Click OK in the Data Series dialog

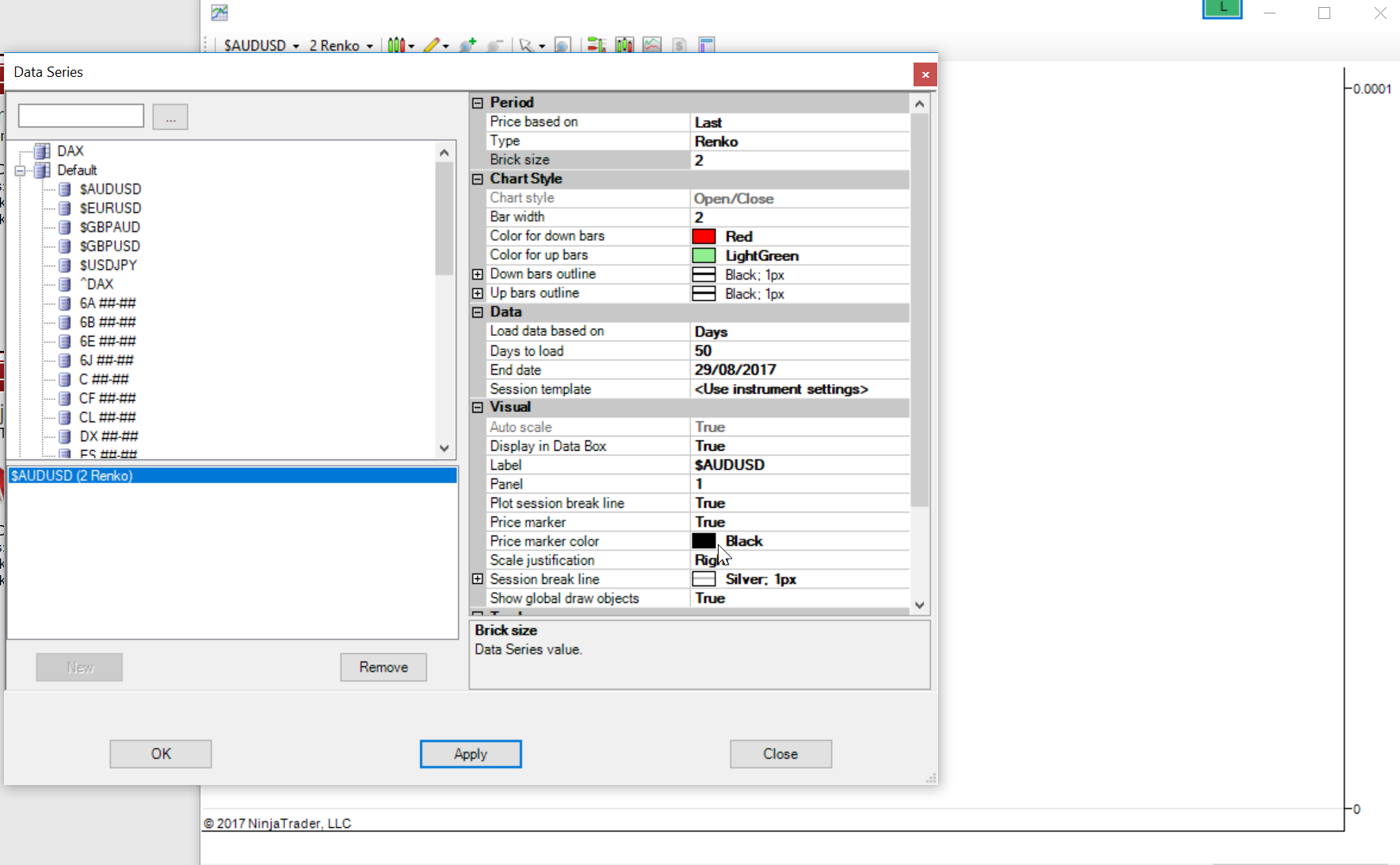(161, 754)
